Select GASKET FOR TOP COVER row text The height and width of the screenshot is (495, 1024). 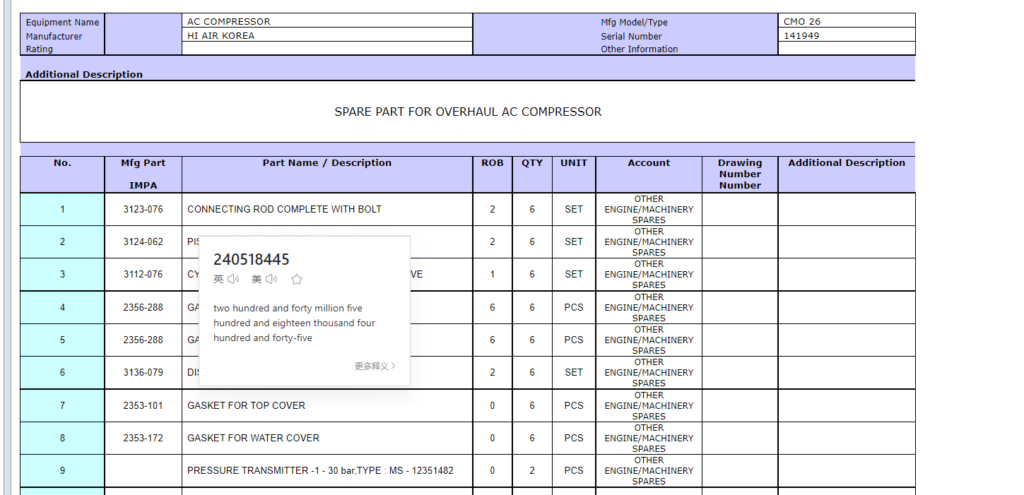tap(246, 405)
